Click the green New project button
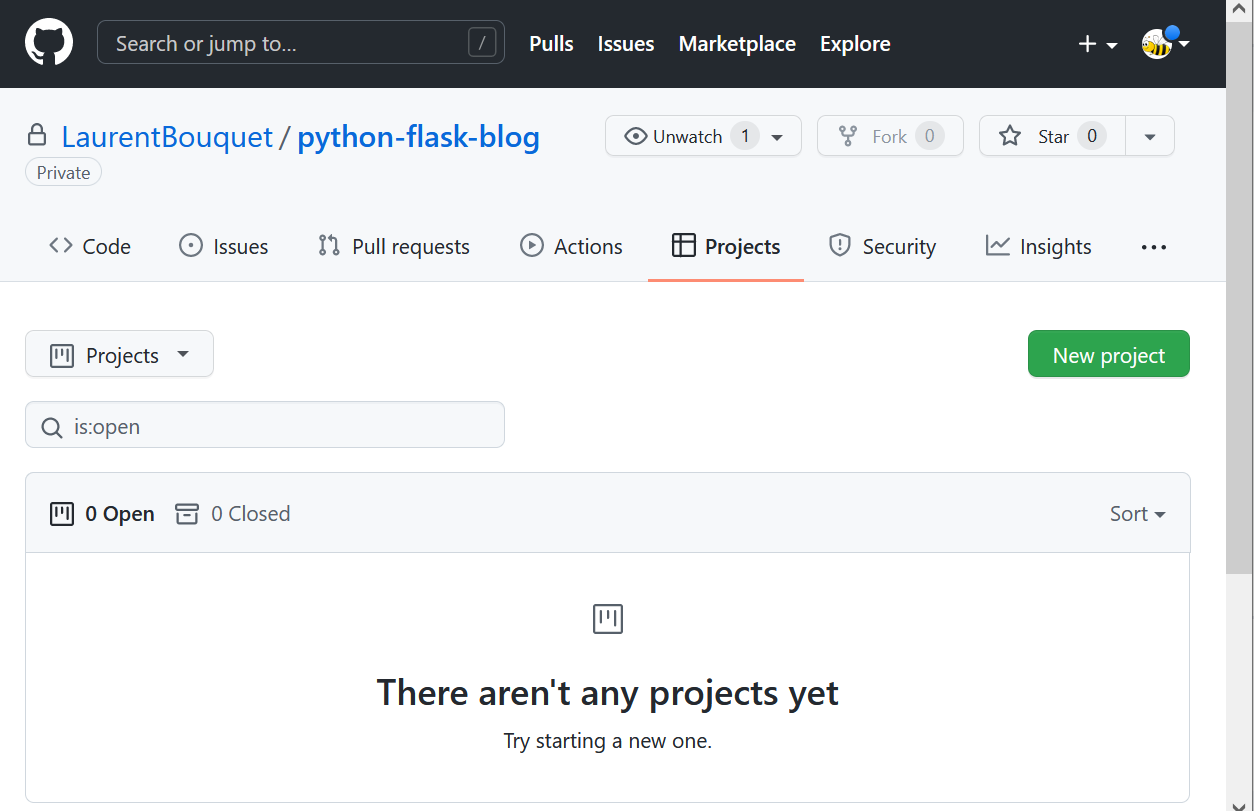The image size is (1254, 811). tap(1108, 355)
